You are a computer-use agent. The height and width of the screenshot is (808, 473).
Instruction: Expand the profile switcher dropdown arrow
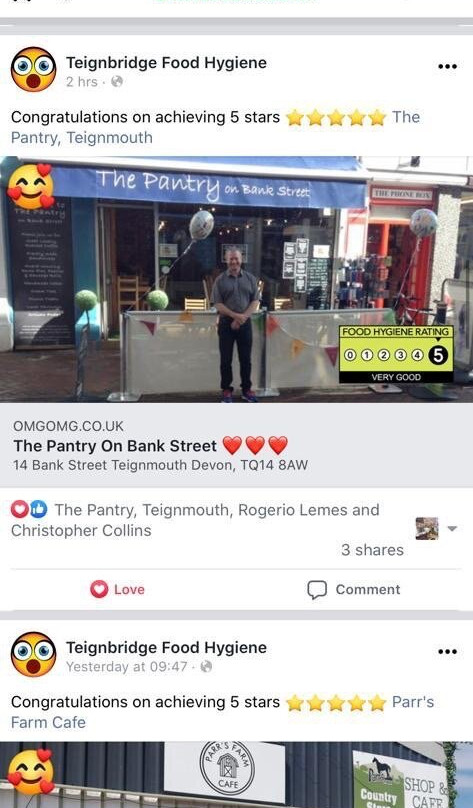tap(451, 529)
